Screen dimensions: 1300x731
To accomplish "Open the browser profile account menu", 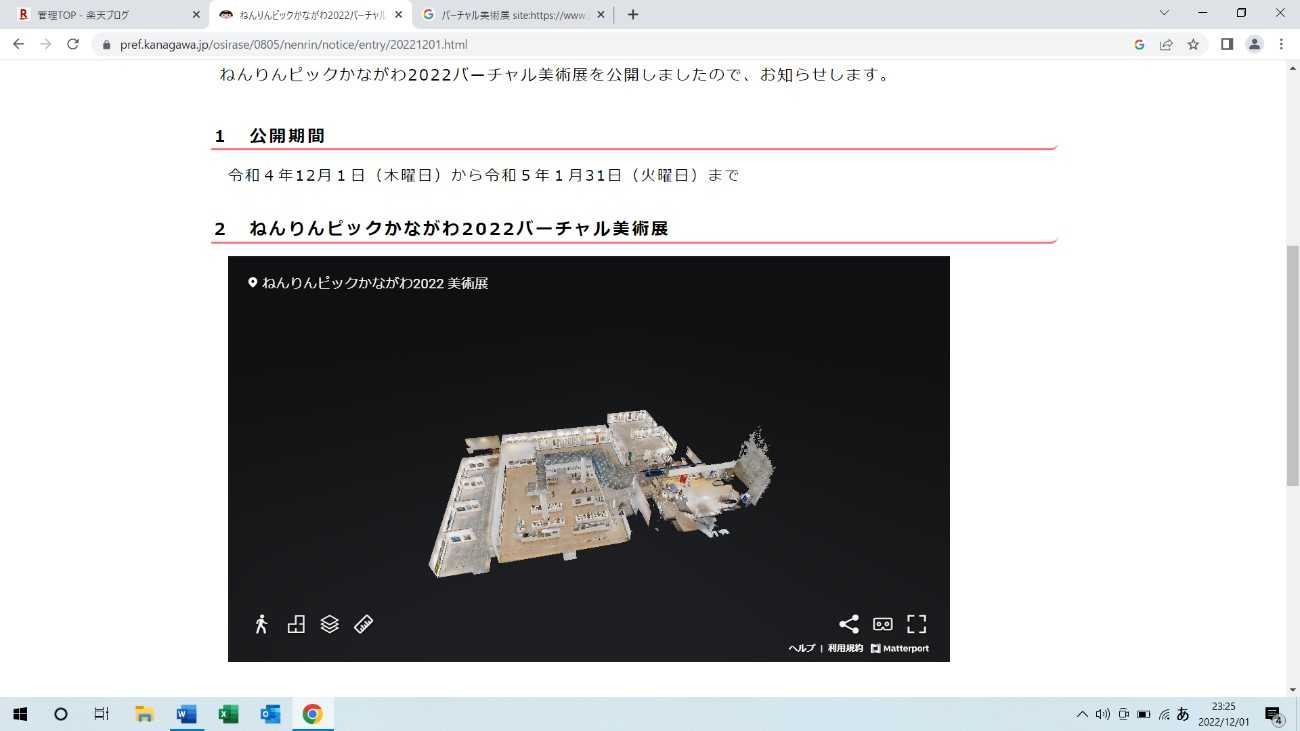I will pos(1254,44).
